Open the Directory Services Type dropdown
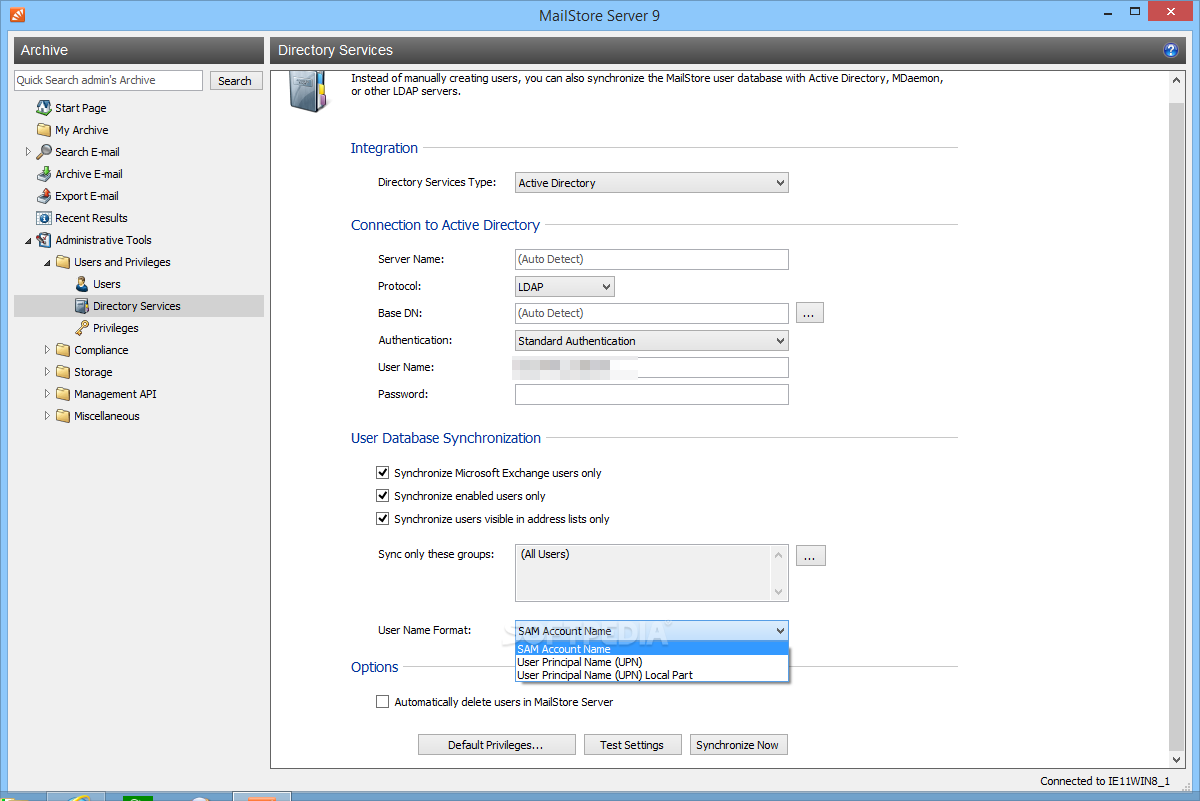The height and width of the screenshot is (801, 1200). click(x=652, y=183)
